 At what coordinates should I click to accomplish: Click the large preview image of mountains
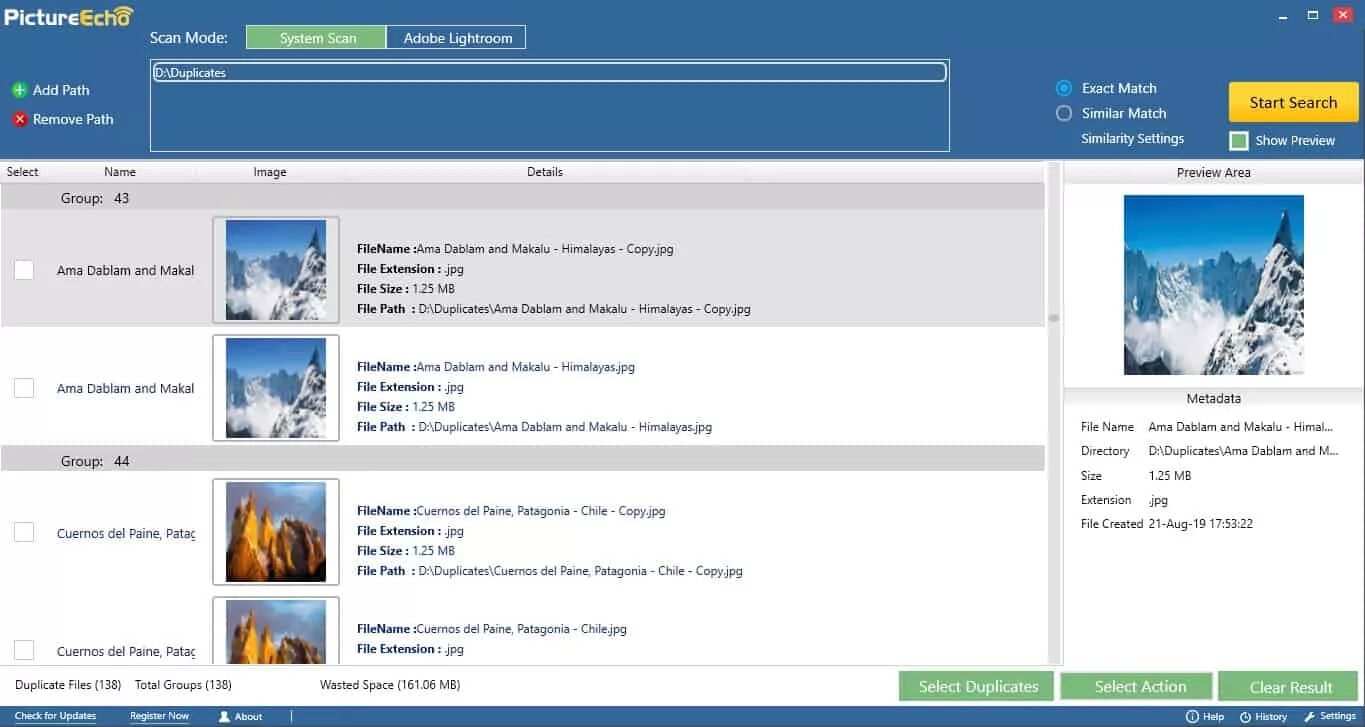point(1213,285)
